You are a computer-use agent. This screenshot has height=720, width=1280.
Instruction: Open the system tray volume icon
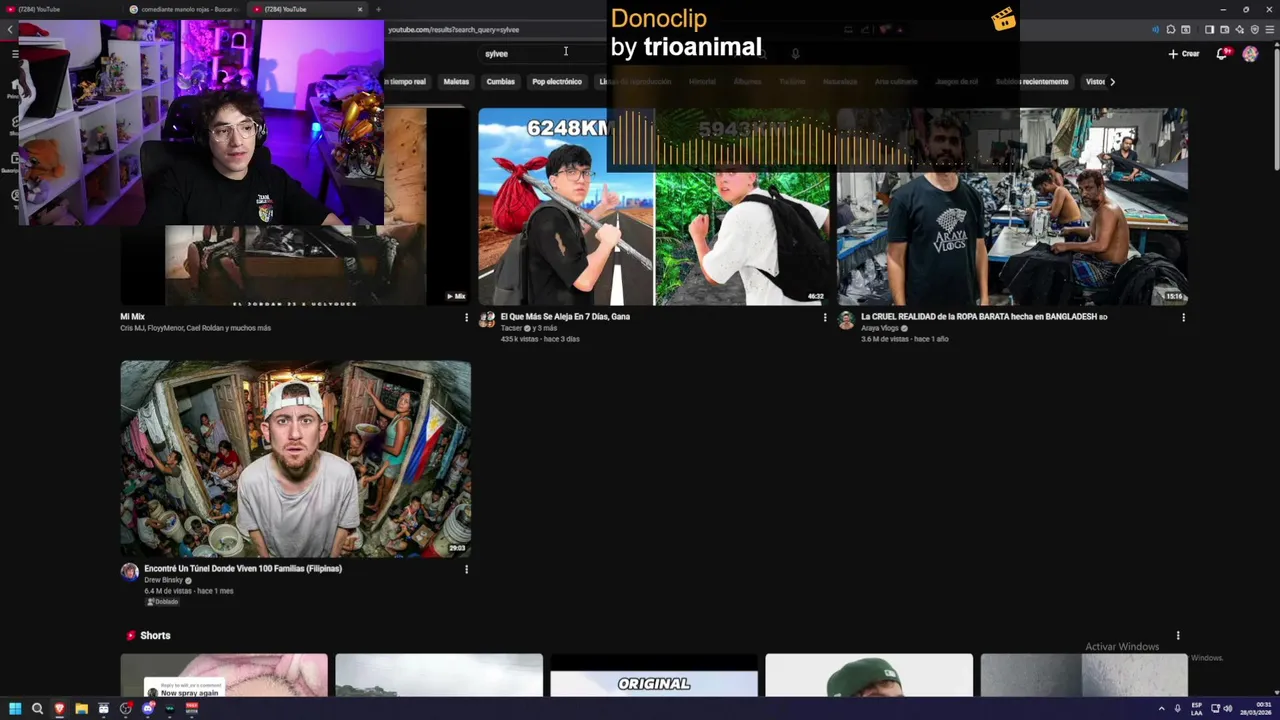pyautogui.click(x=1228, y=708)
